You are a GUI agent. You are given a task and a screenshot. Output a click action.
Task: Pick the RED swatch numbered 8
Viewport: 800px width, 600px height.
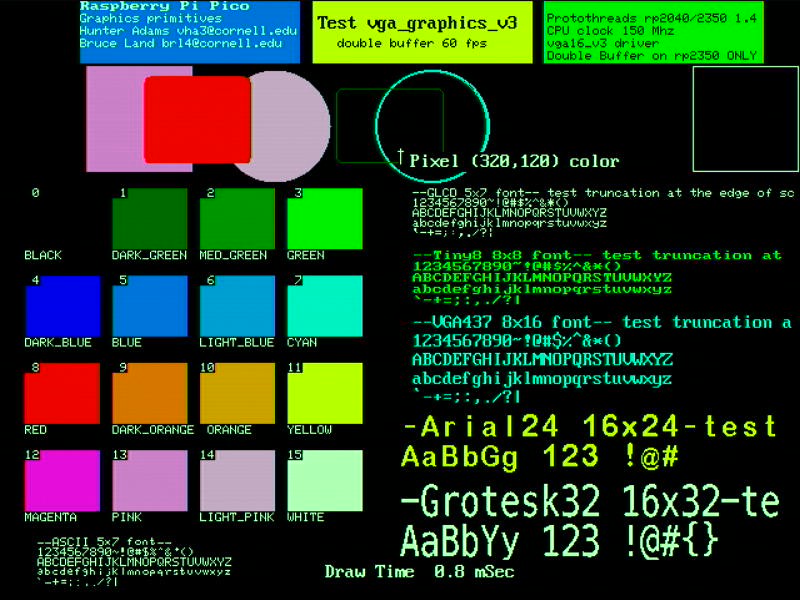(x=62, y=393)
